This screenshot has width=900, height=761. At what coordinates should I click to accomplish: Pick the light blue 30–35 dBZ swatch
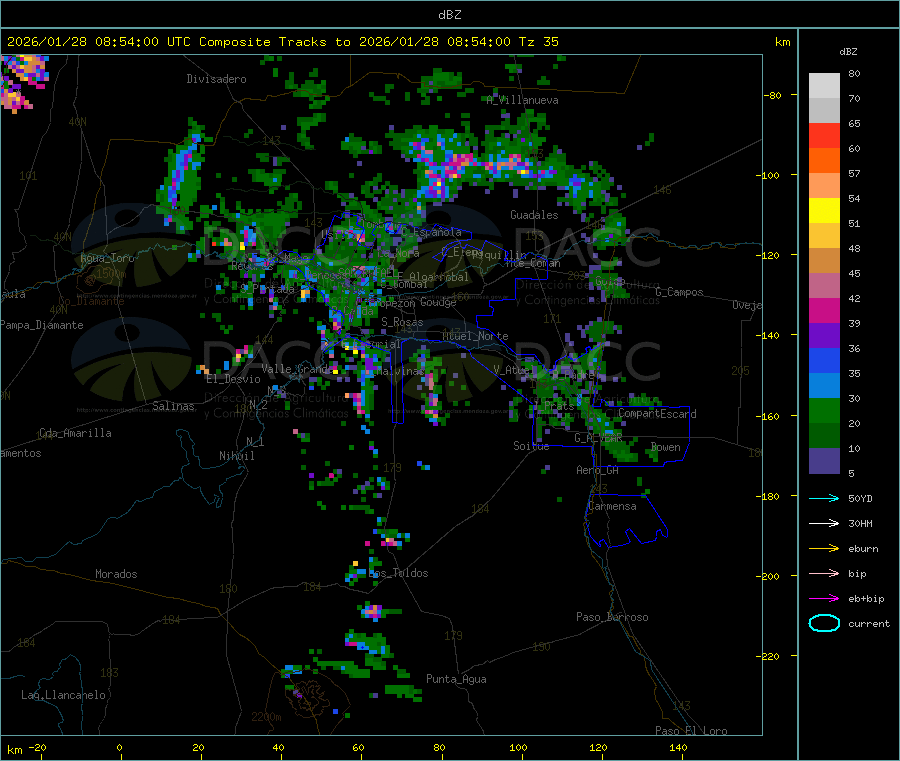click(x=824, y=386)
